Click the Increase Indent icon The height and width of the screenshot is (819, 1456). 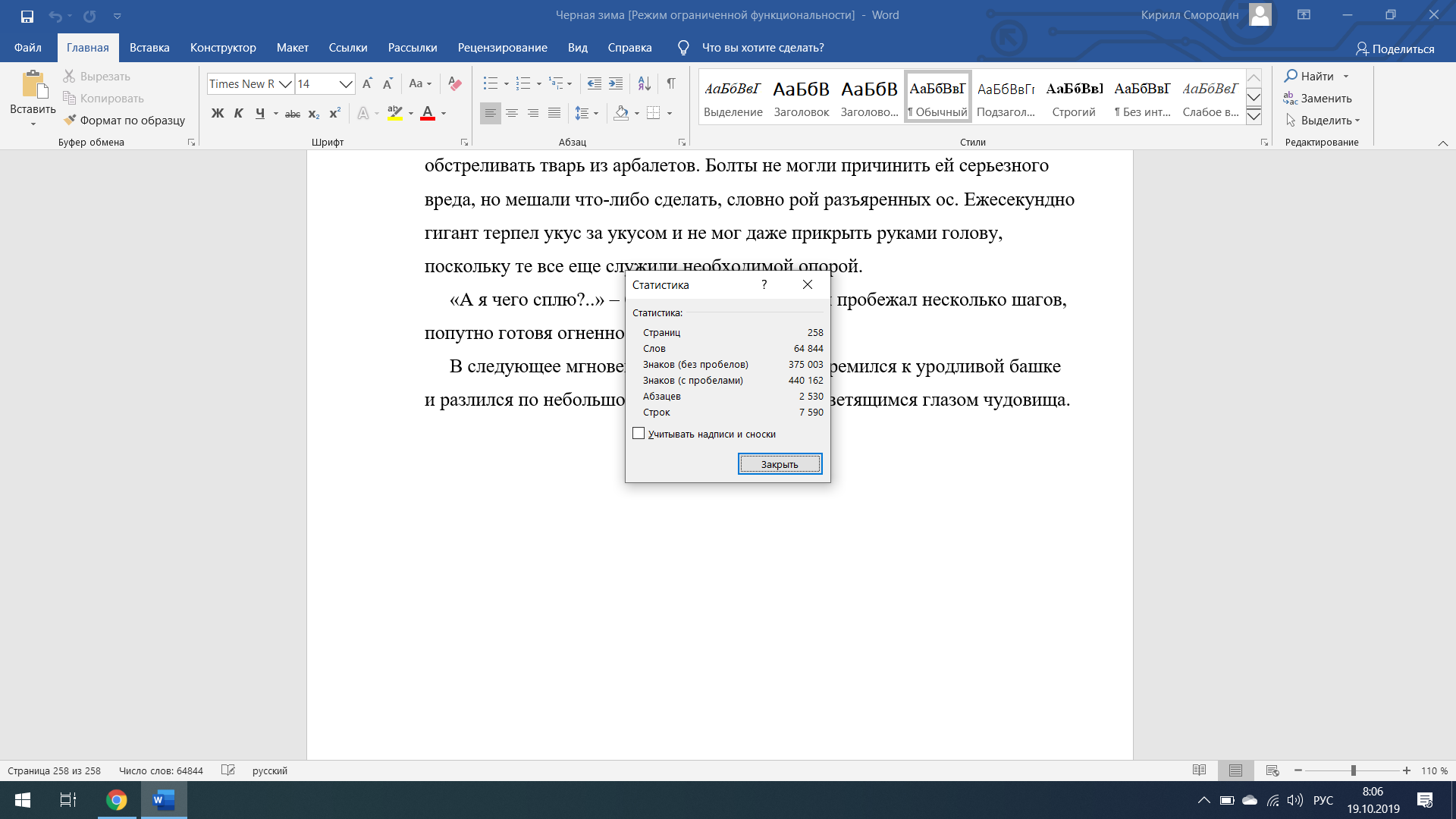pos(616,83)
